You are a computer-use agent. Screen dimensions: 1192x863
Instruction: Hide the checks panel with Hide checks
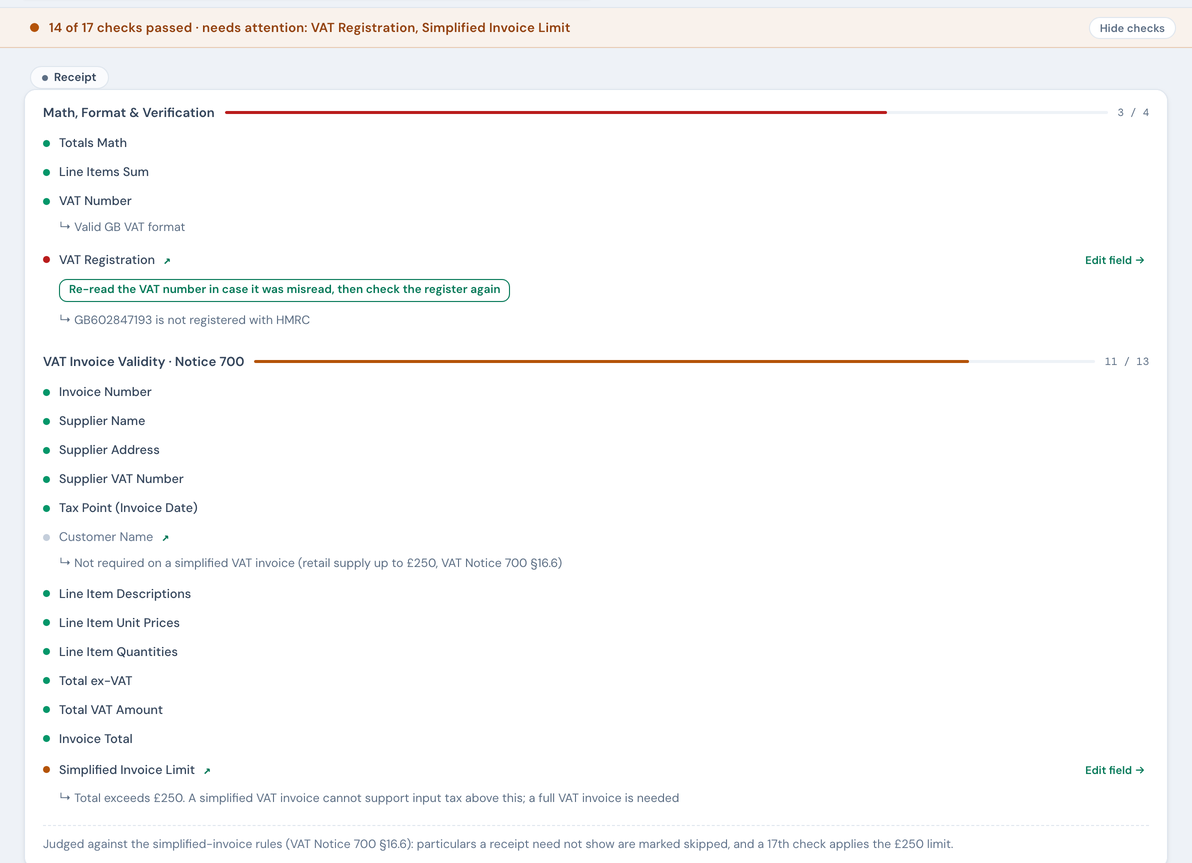(1131, 28)
